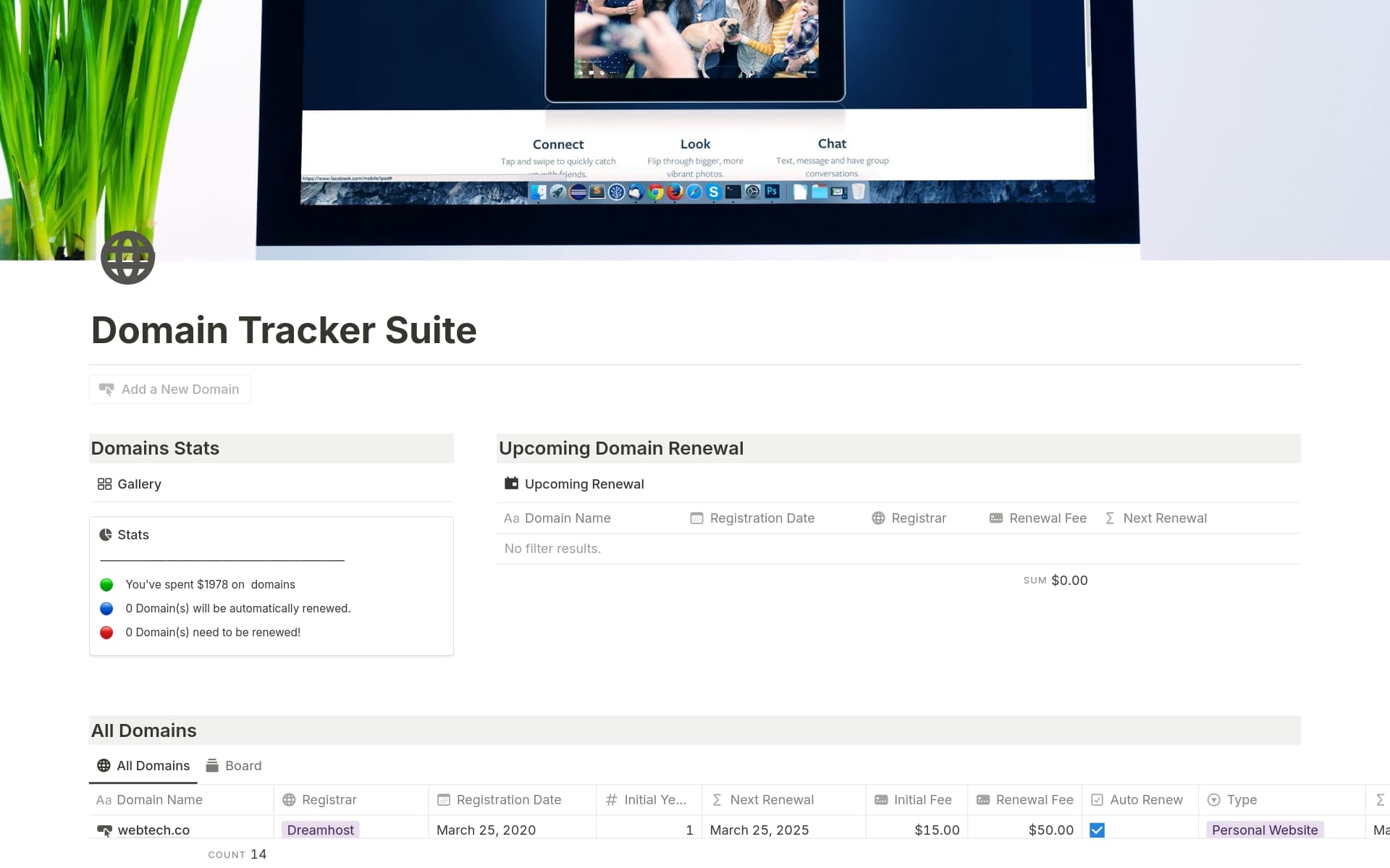Switch to the Board tab
The height and width of the screenshot is (868, 1390).
(234, 766)
